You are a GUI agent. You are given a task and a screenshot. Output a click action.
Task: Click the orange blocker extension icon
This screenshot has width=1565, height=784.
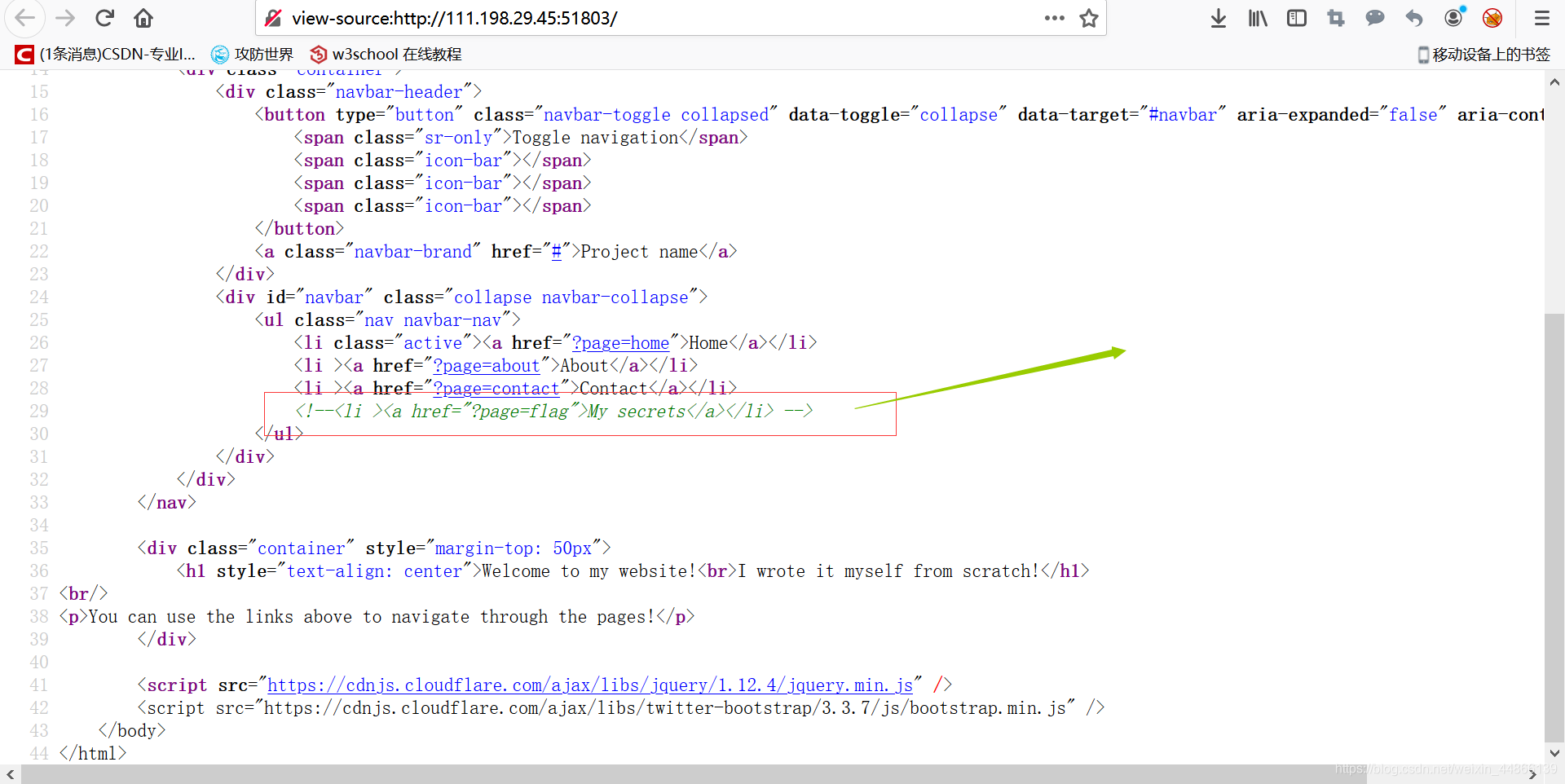[1493, 18]
